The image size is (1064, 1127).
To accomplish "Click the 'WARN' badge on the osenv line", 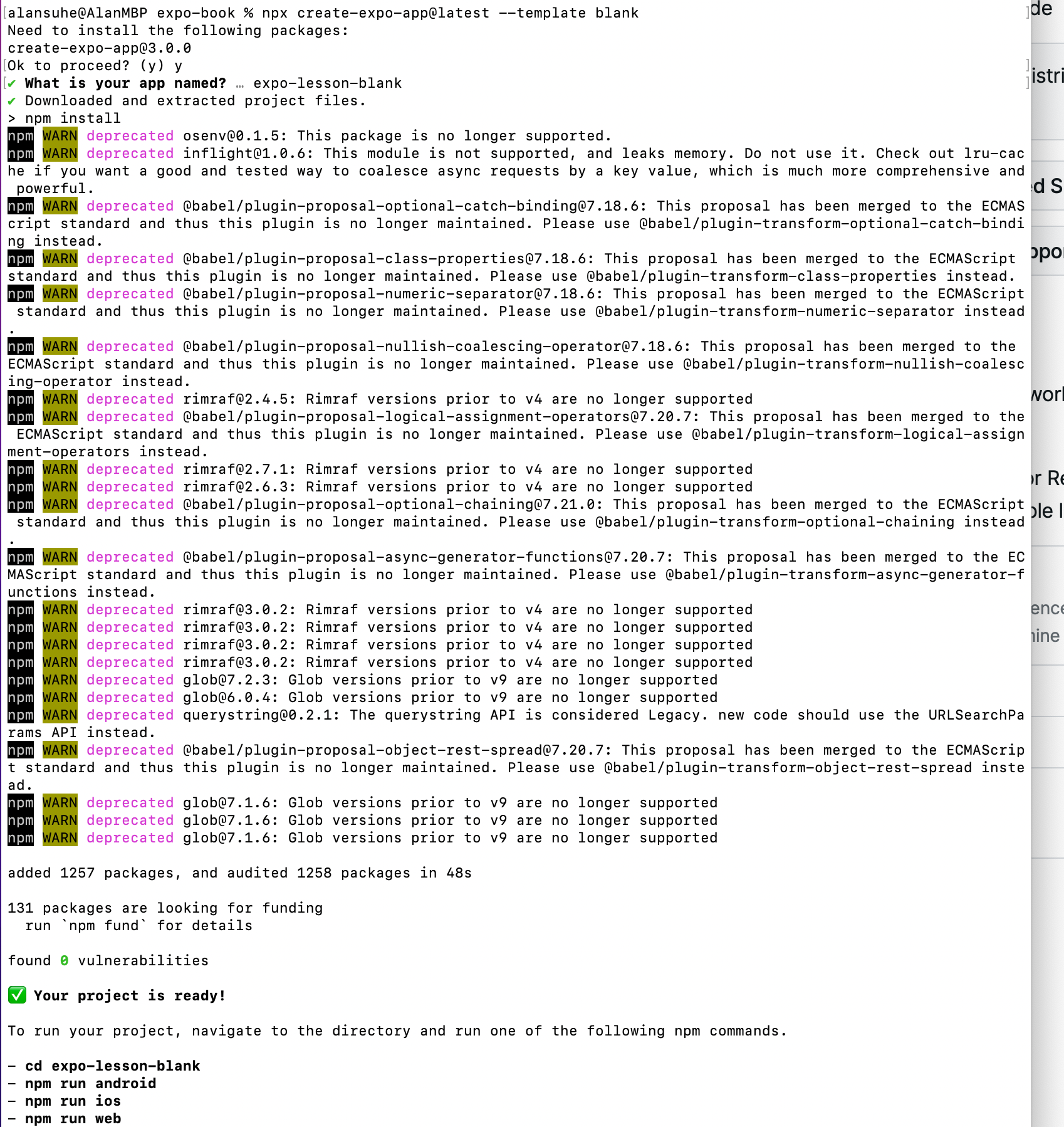I will (x=60, y=136).
